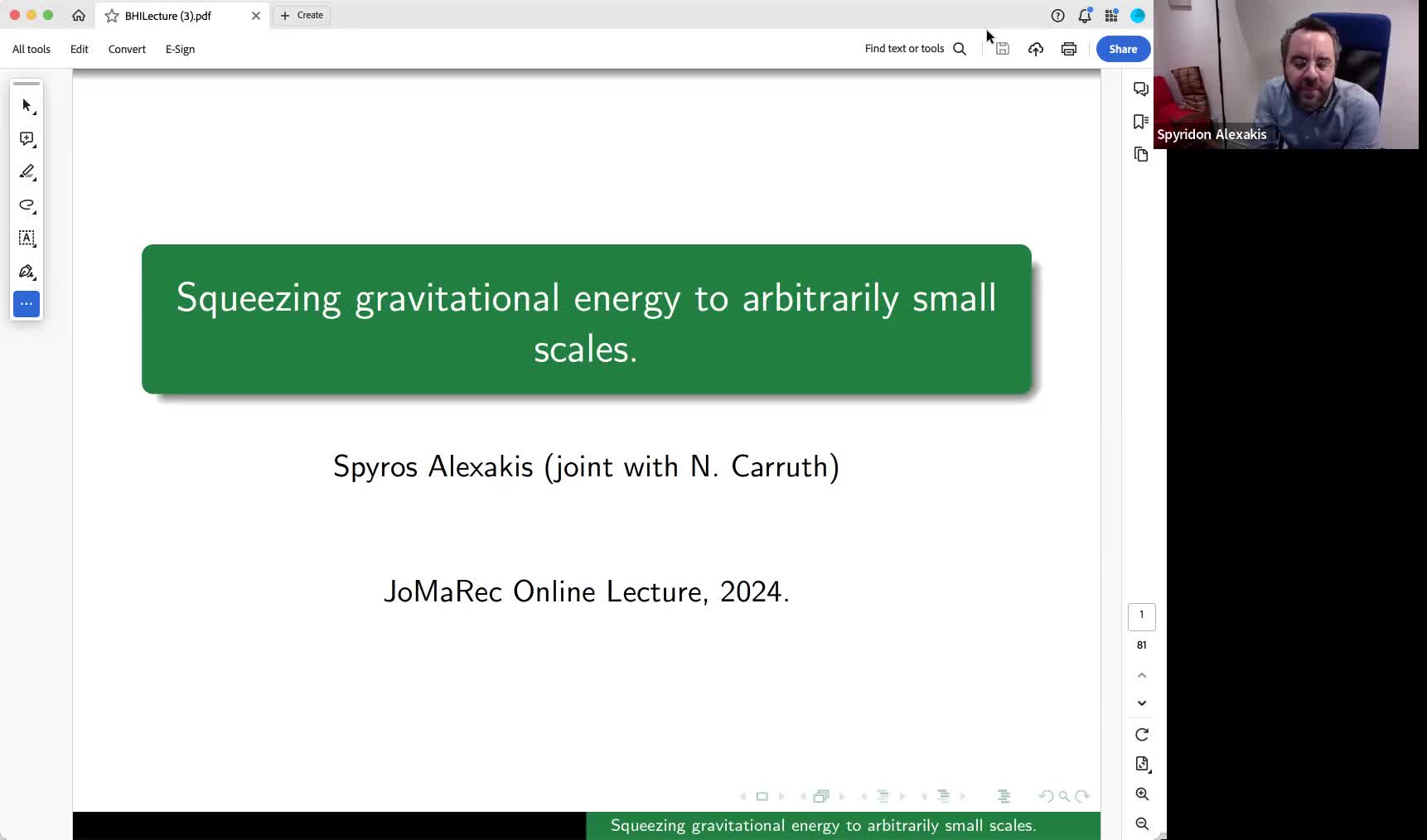Screen dimensions: 1427x840
Task: Go to next page with down chevron
Action: pos(1141,703)
